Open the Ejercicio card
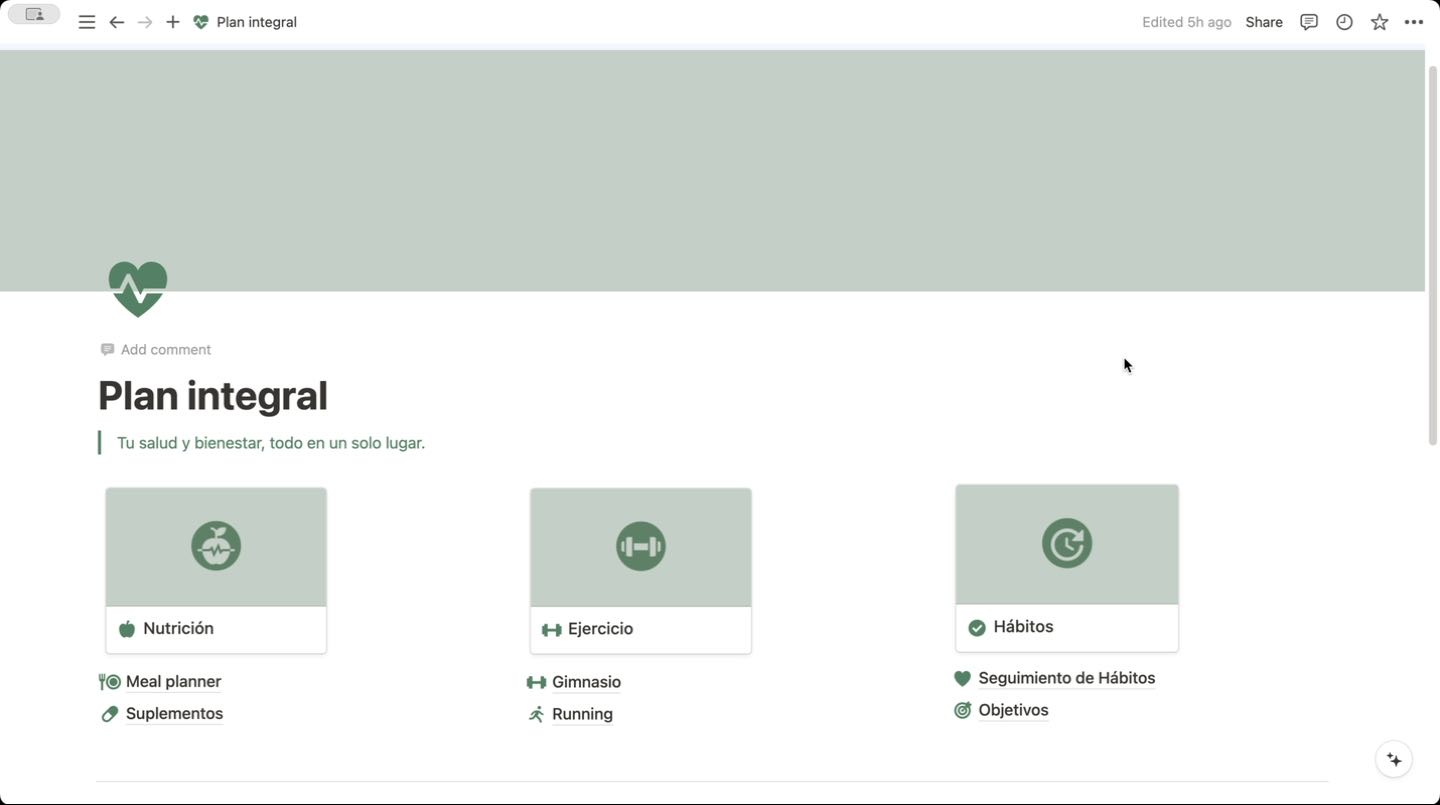Screen dimensions: 1440x805 click(640, 570)
